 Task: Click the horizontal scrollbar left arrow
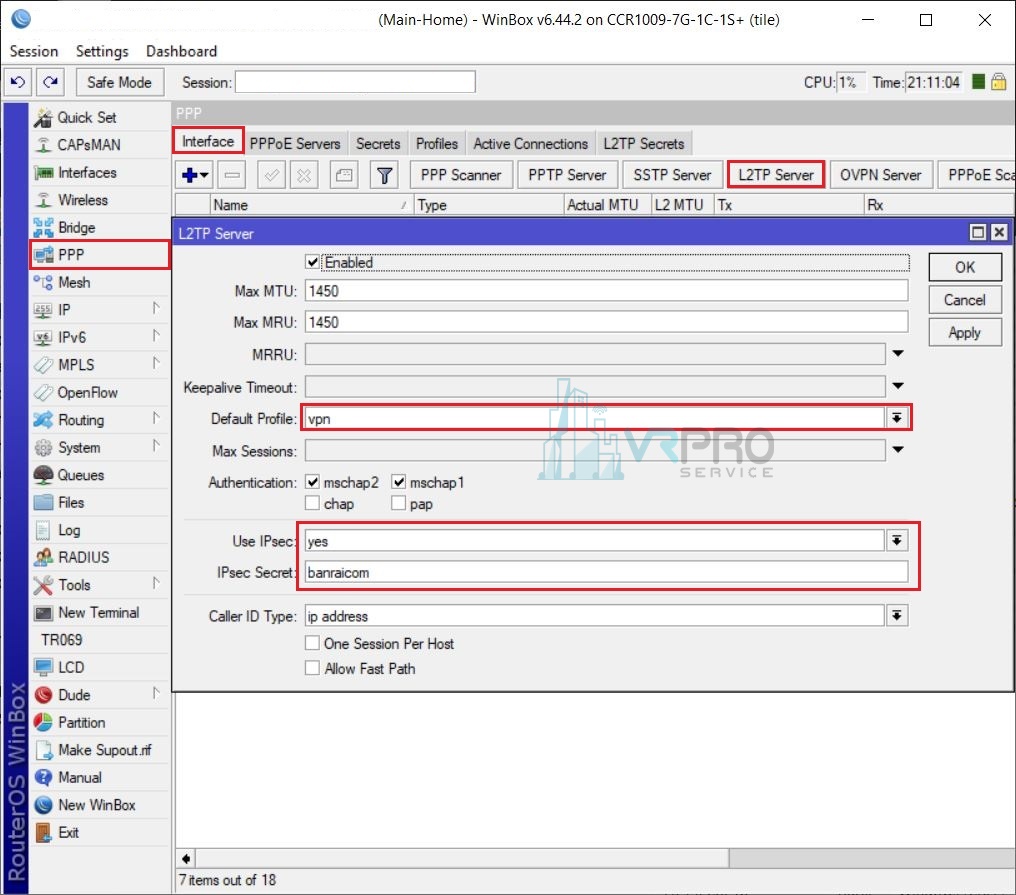click(186, 859)
